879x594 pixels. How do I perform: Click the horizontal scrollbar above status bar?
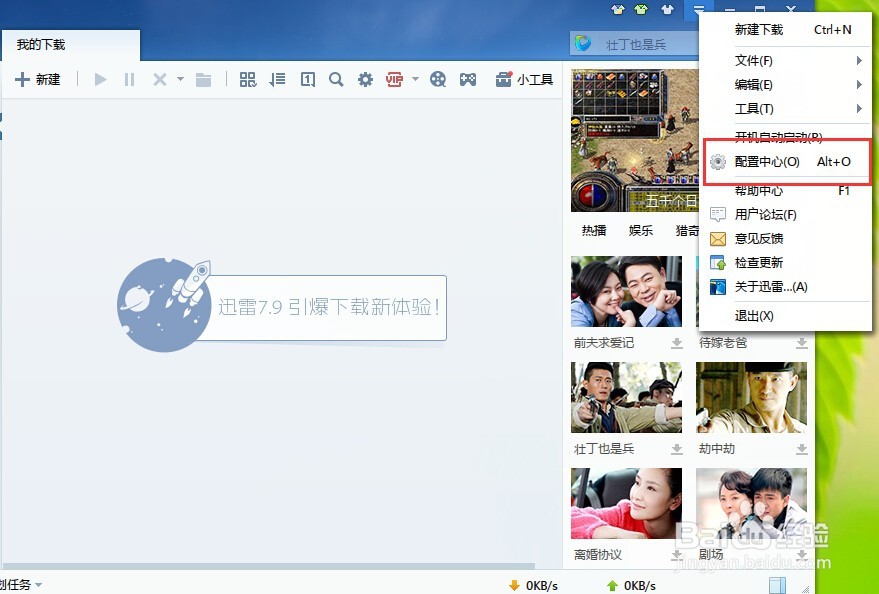tap(269, 566)
